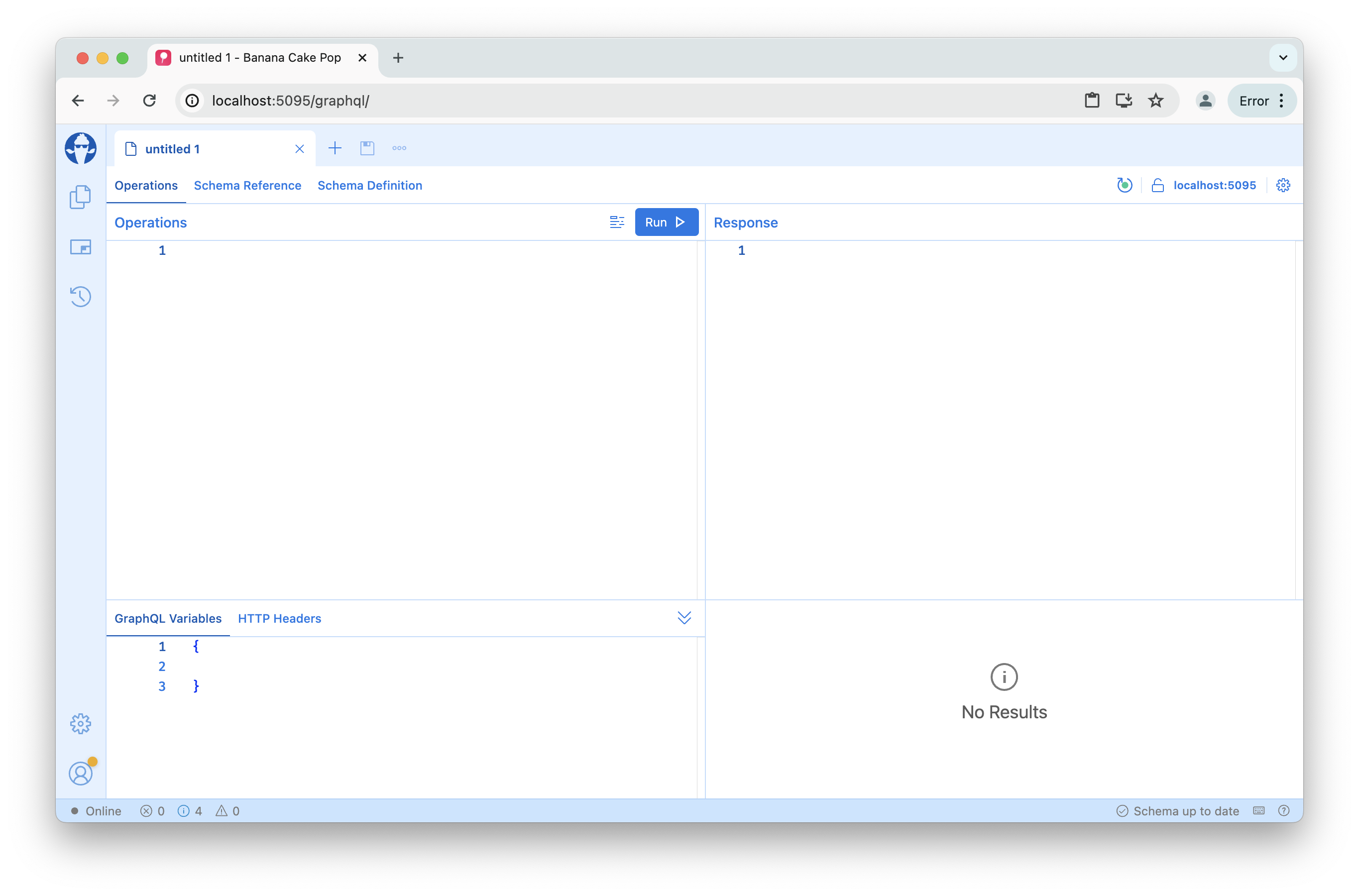Select the HTTP Headers tab
The width and height of the screenshot is (1359, 896).
point(279,618)
